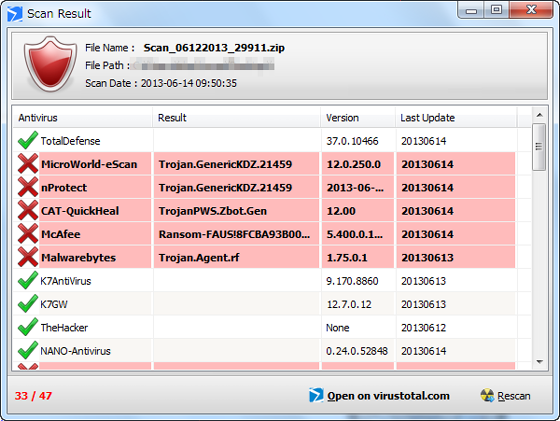Image resolution: width=560 pixels, height=421 pixels.
Task: Click the red shield threat icon
Action: point(50,64)
